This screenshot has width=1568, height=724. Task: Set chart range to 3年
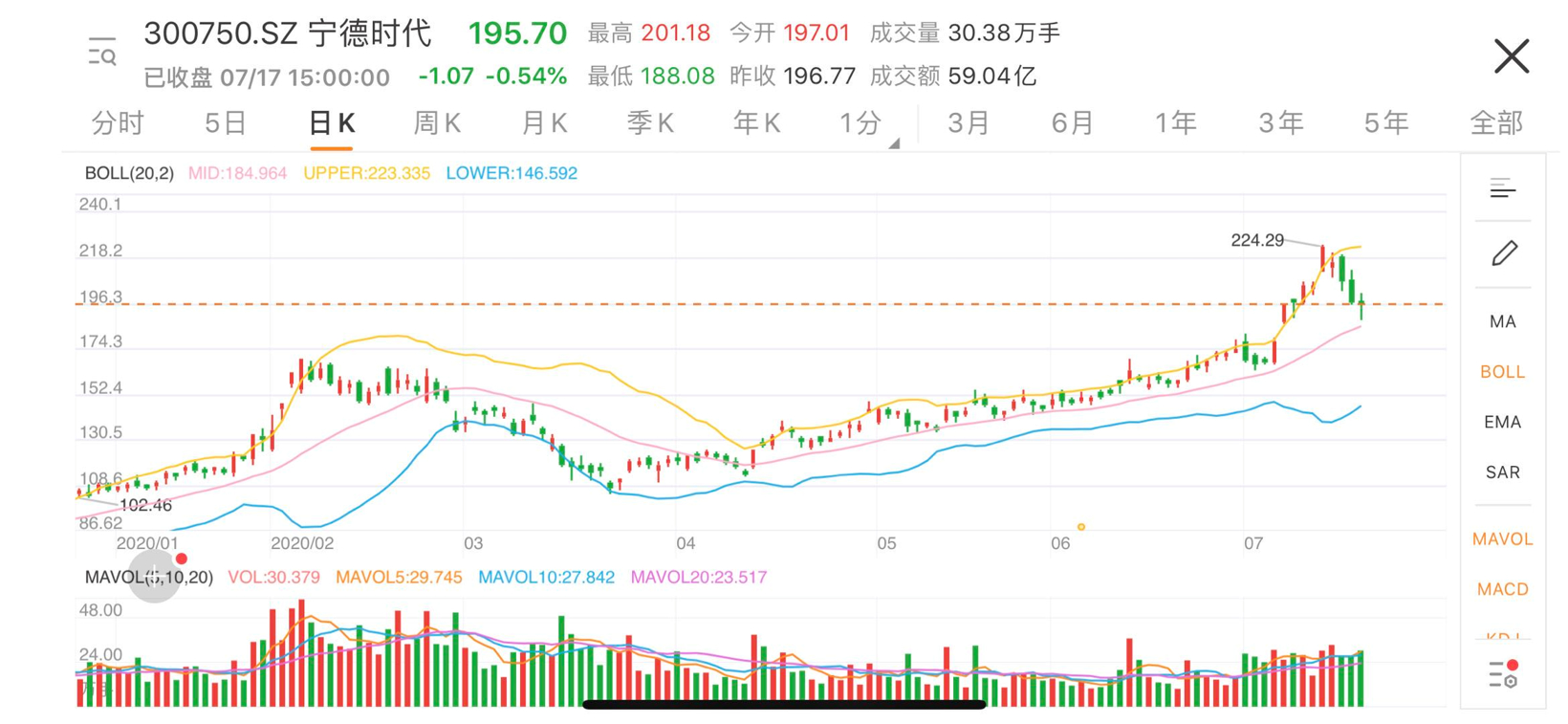tap(1280, 123)
